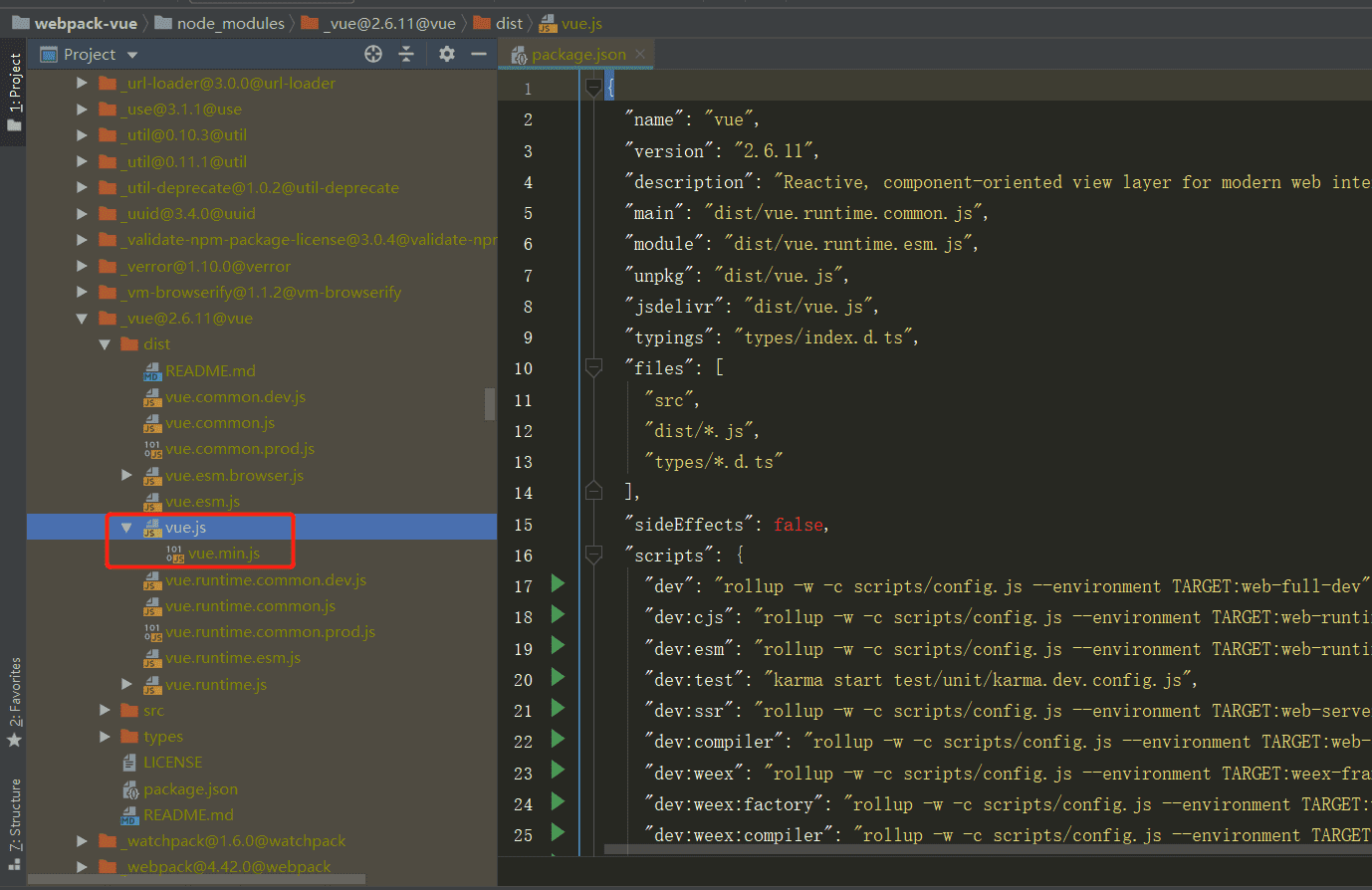Select vue.esm.js file
This screenshot has height=890, width=1372.
click(x=202, y=501)
